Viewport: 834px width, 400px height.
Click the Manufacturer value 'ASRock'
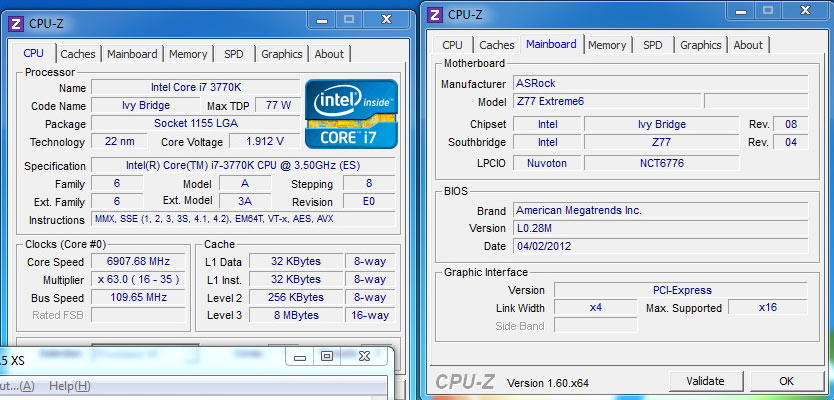(661, 83)
